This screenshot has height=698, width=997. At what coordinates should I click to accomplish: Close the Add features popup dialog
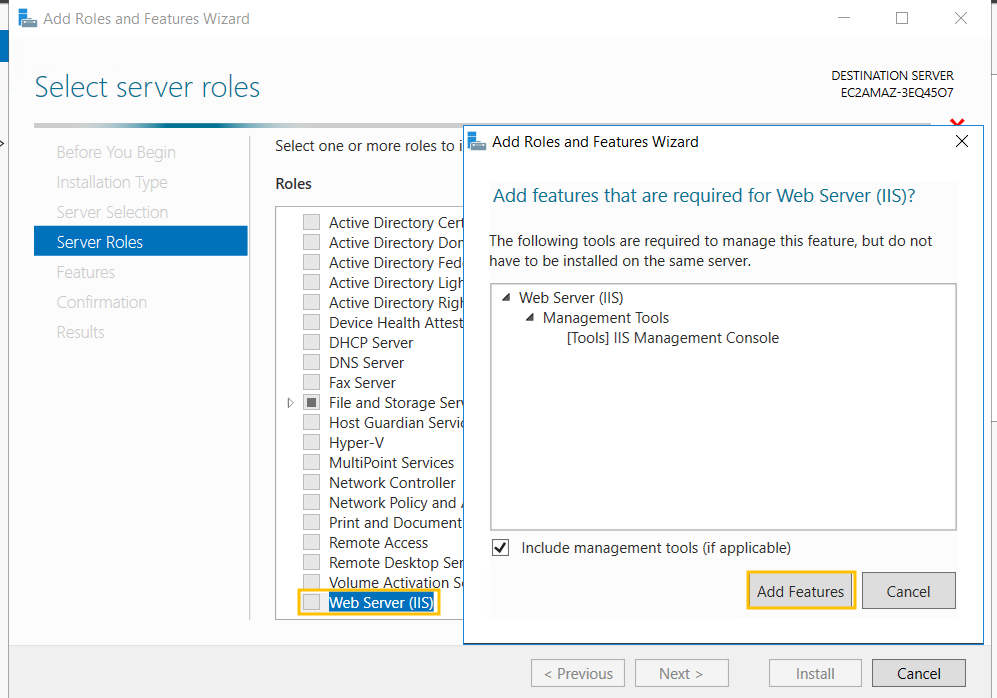pos(961,141)
